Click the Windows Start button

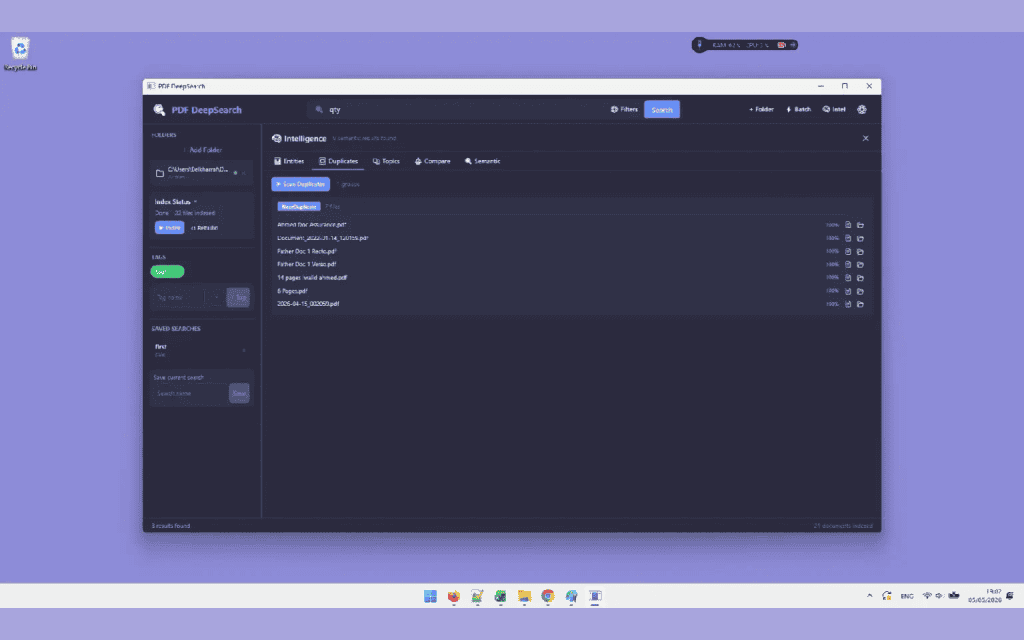(430, 596)
